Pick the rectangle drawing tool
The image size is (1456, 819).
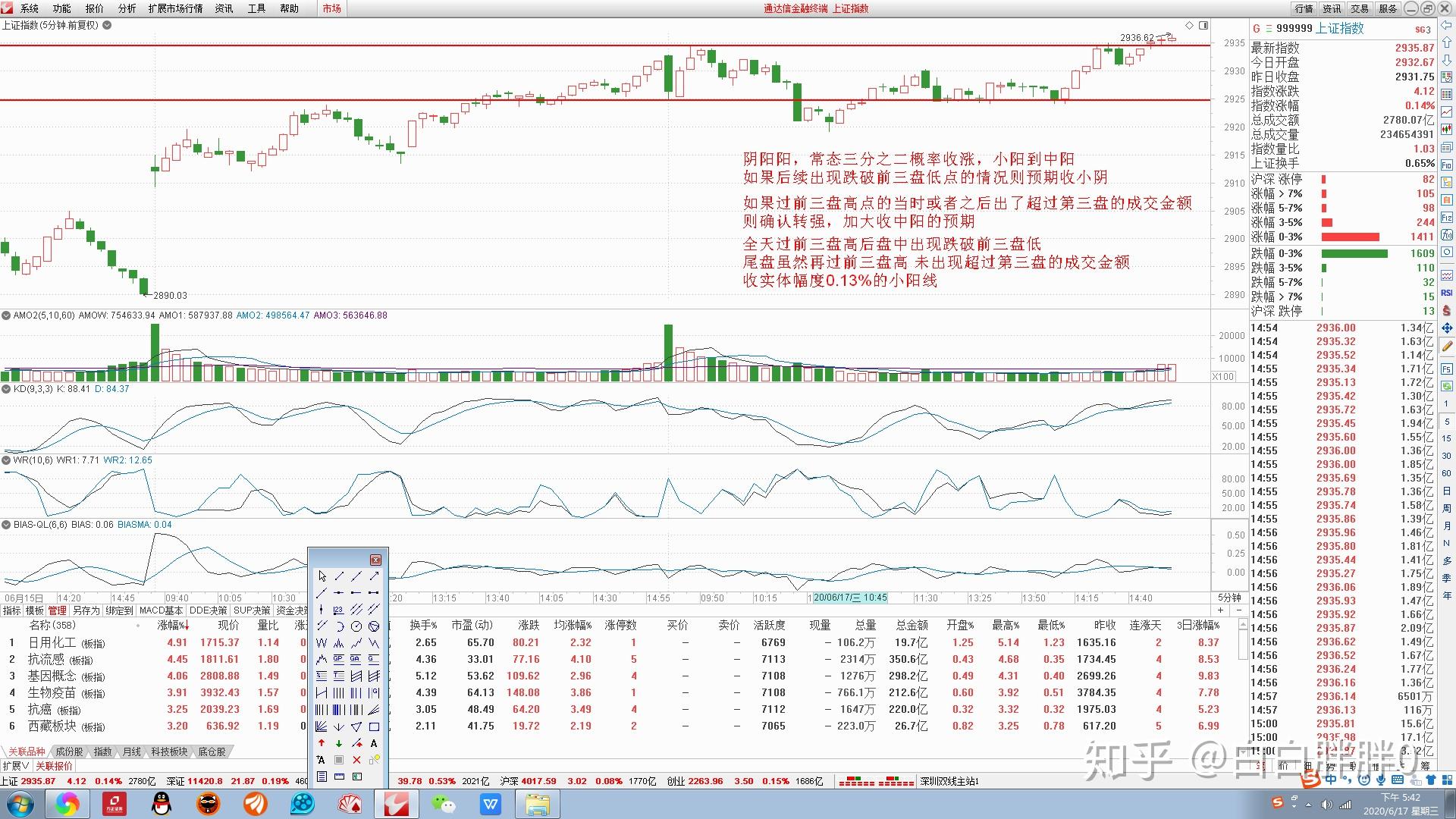click(374, 726)
